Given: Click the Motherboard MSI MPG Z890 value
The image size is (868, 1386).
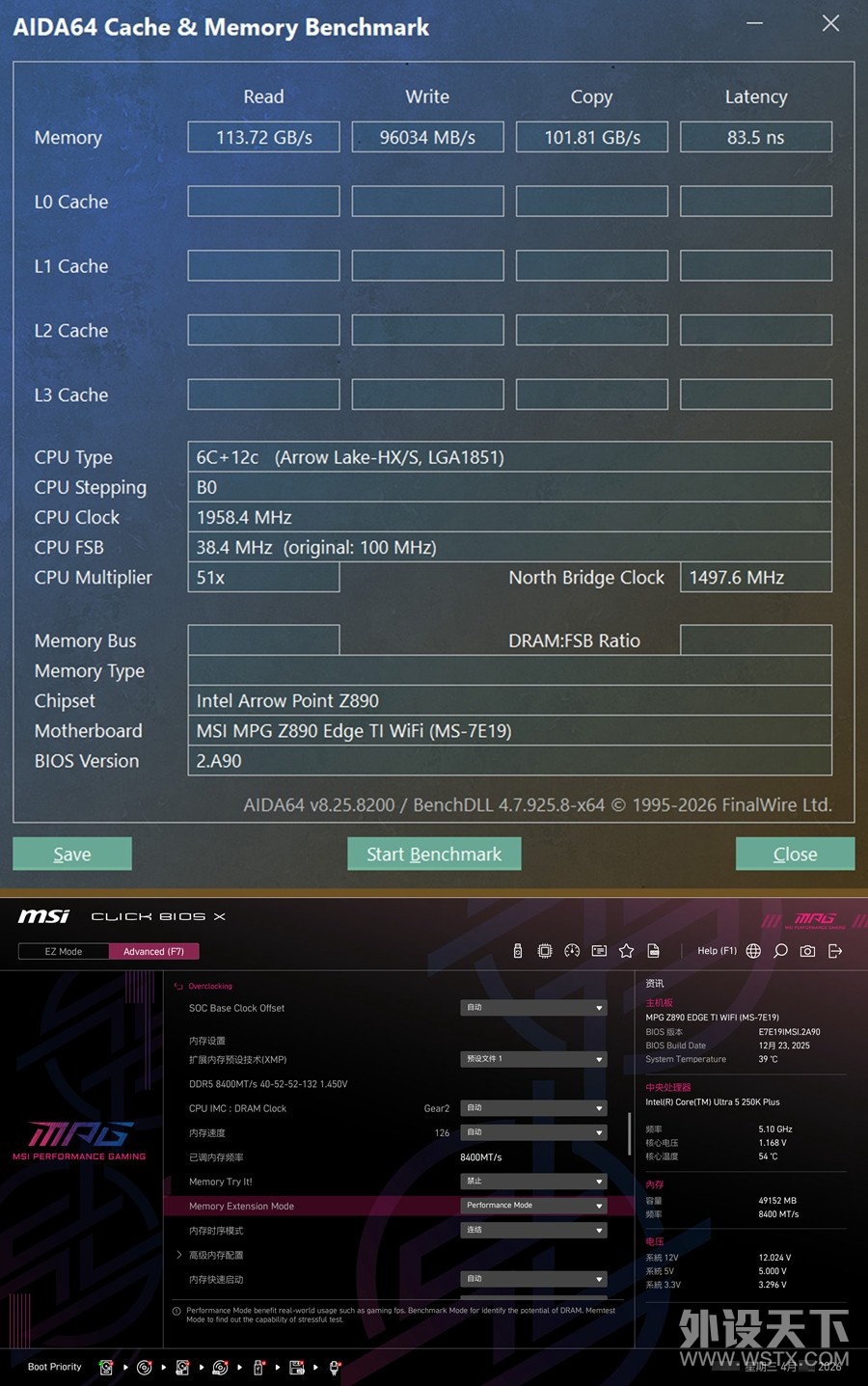Looking at the screenshot, I should [509, 730].
